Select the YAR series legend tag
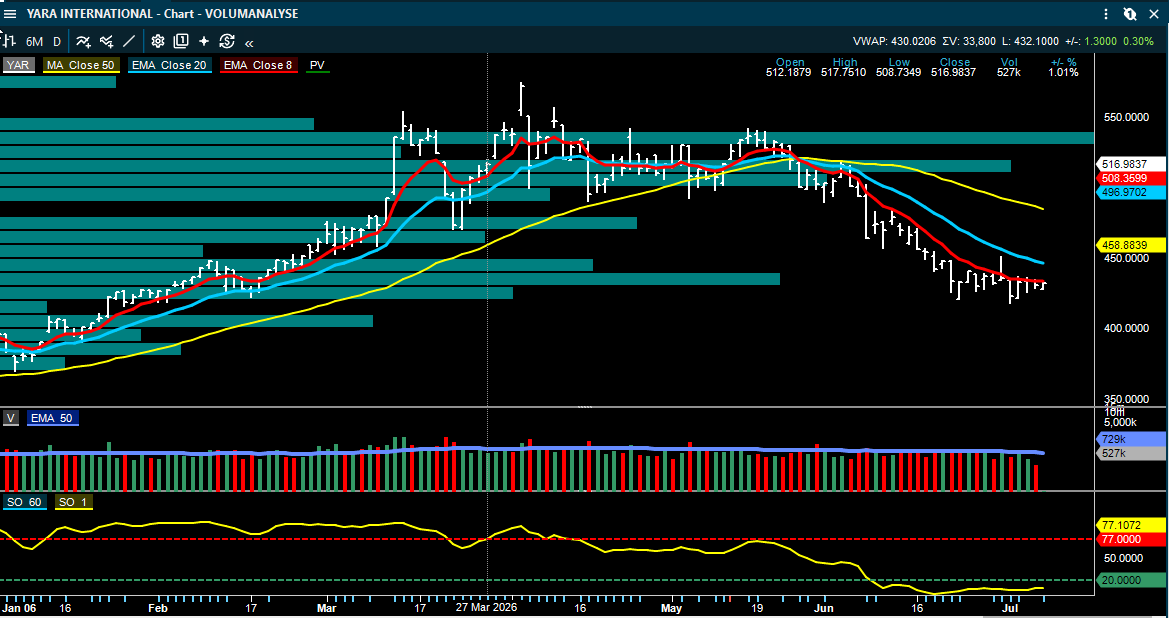 [18, 65]
